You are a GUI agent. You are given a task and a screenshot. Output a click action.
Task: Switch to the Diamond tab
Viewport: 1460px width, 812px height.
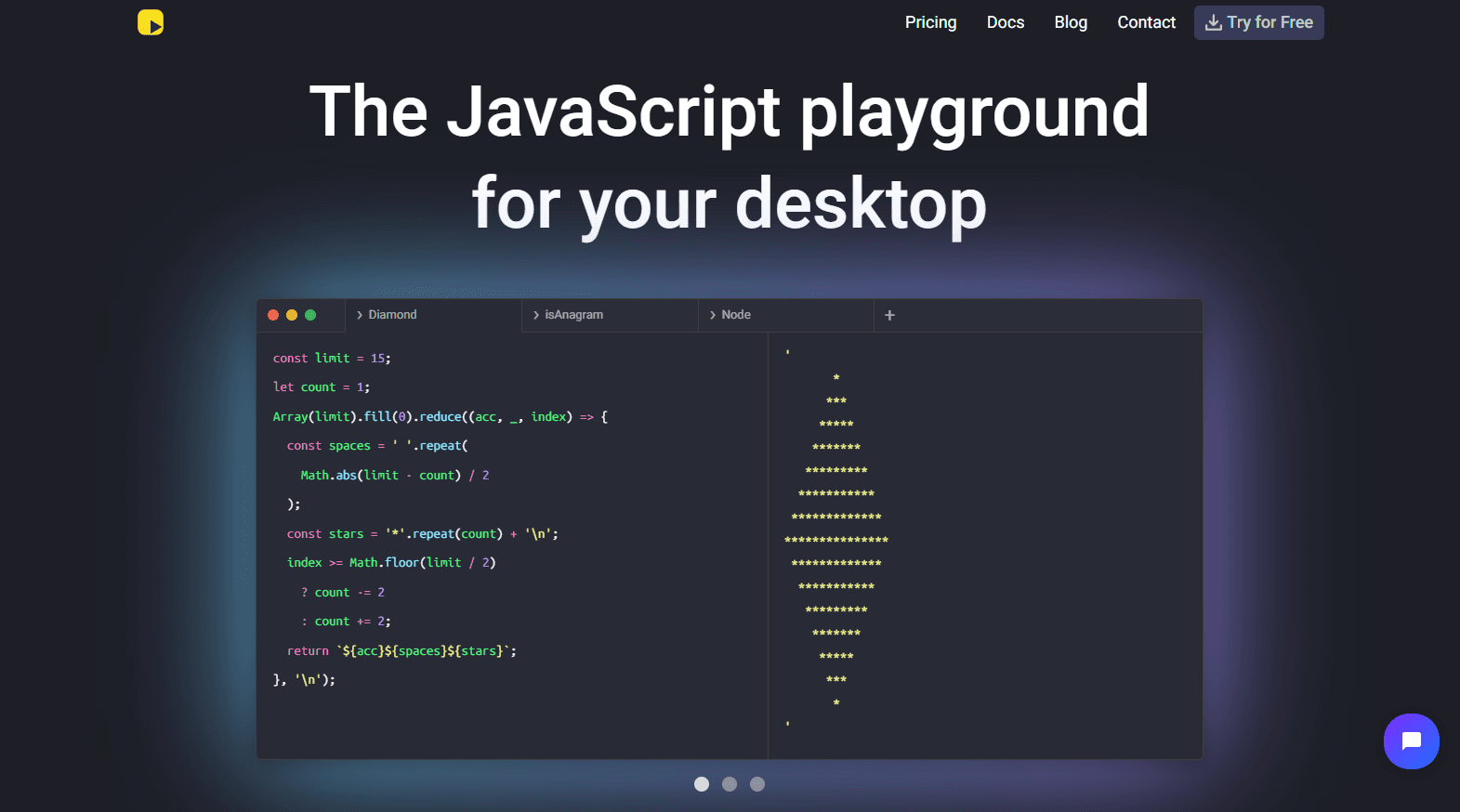coord(433,315)
